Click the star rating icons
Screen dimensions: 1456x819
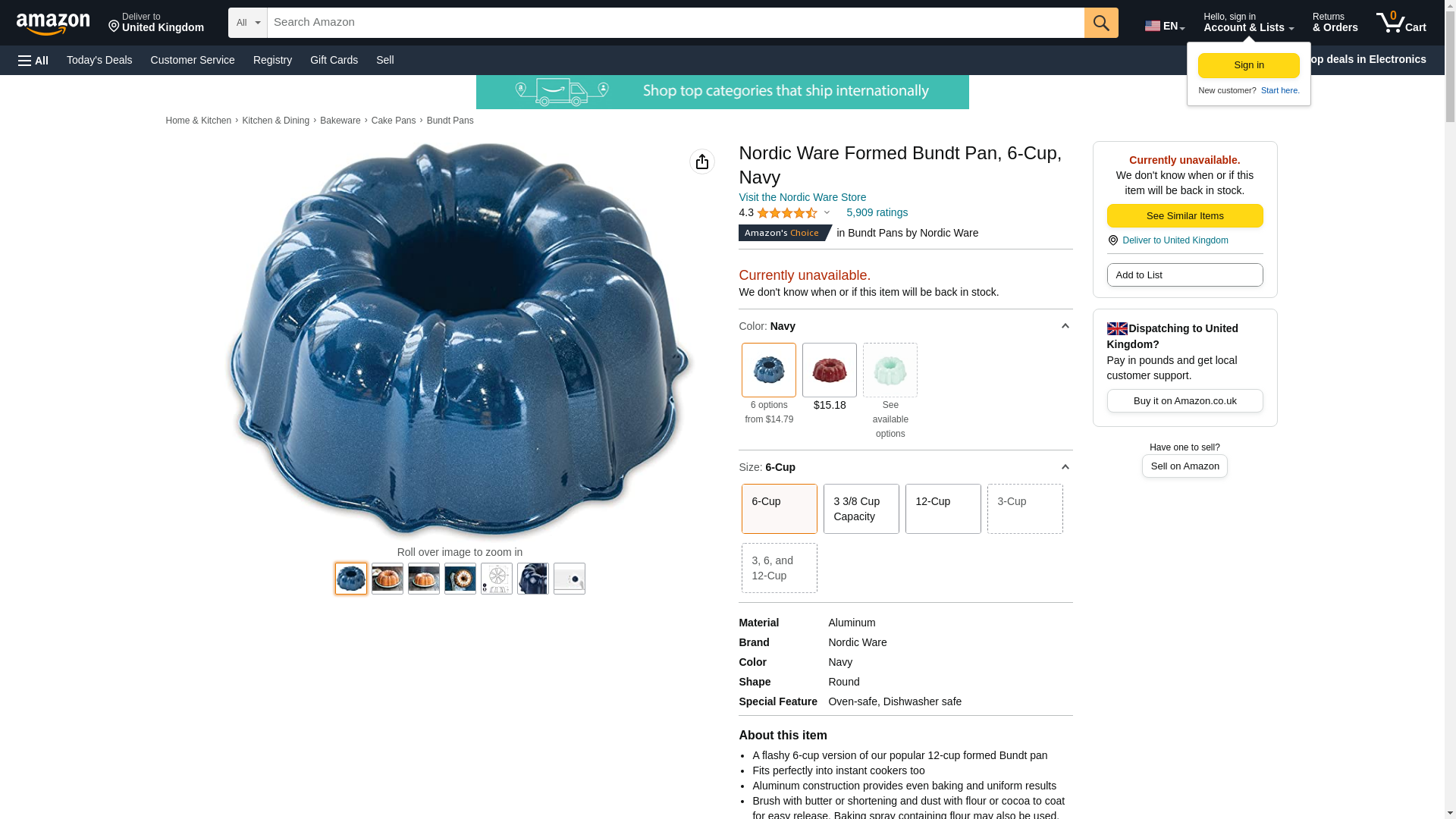786,213
